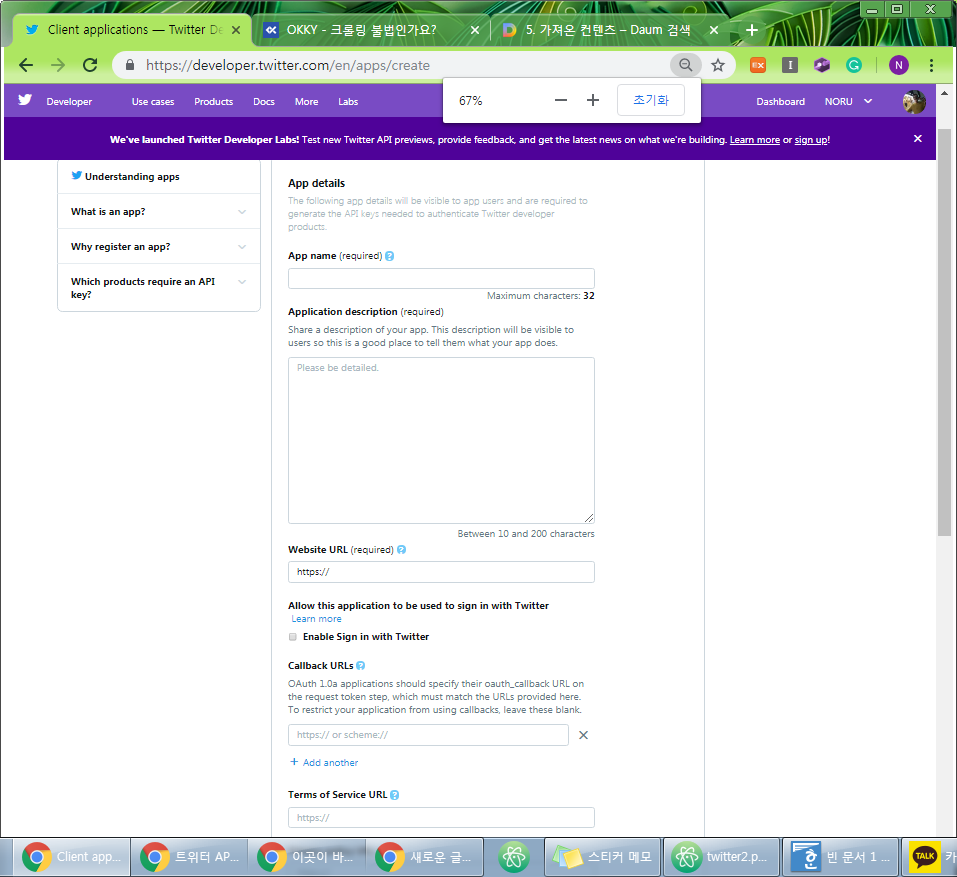Image resolution: width=957 pixels, height=877 pixels.
Task: Click help icon next to App name
Action: 389,256
